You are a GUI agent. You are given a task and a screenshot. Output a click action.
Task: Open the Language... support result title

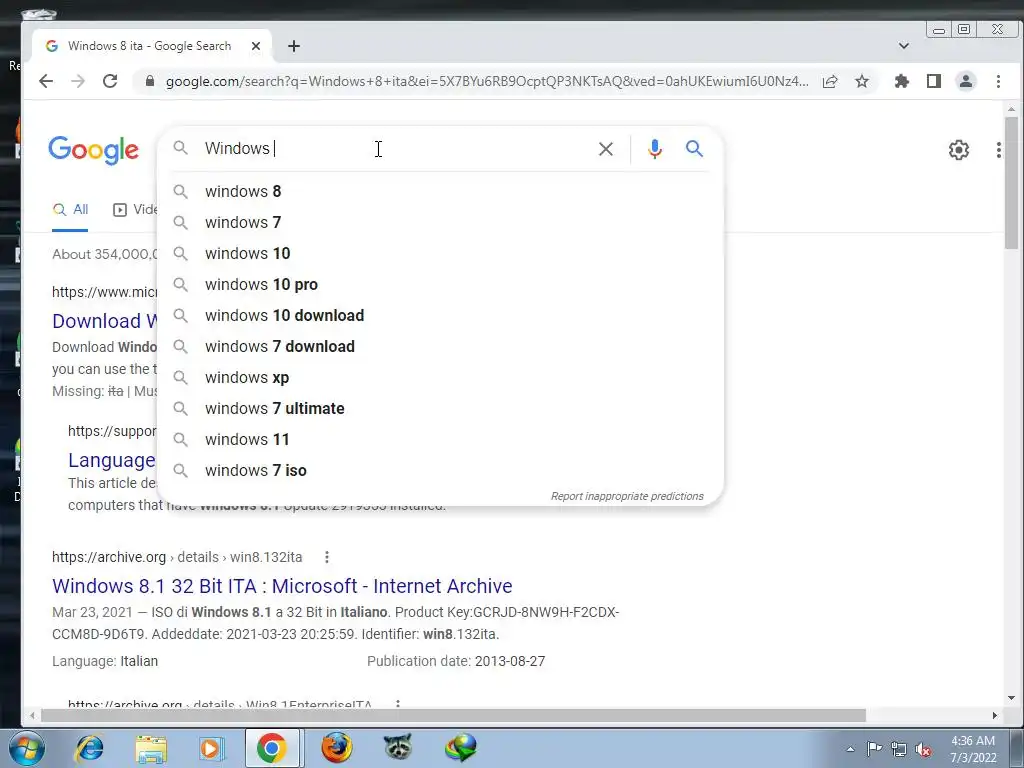coord(112,460)
